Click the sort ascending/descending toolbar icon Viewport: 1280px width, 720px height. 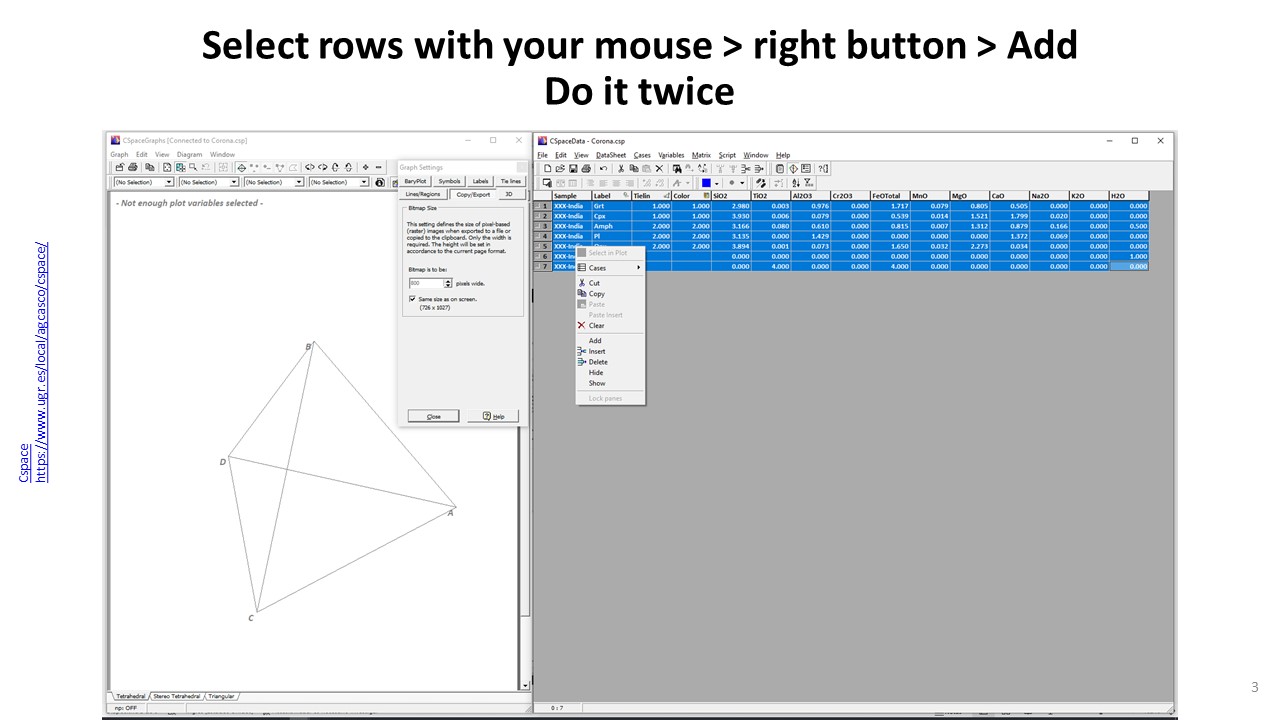click(x=796, y=183)
